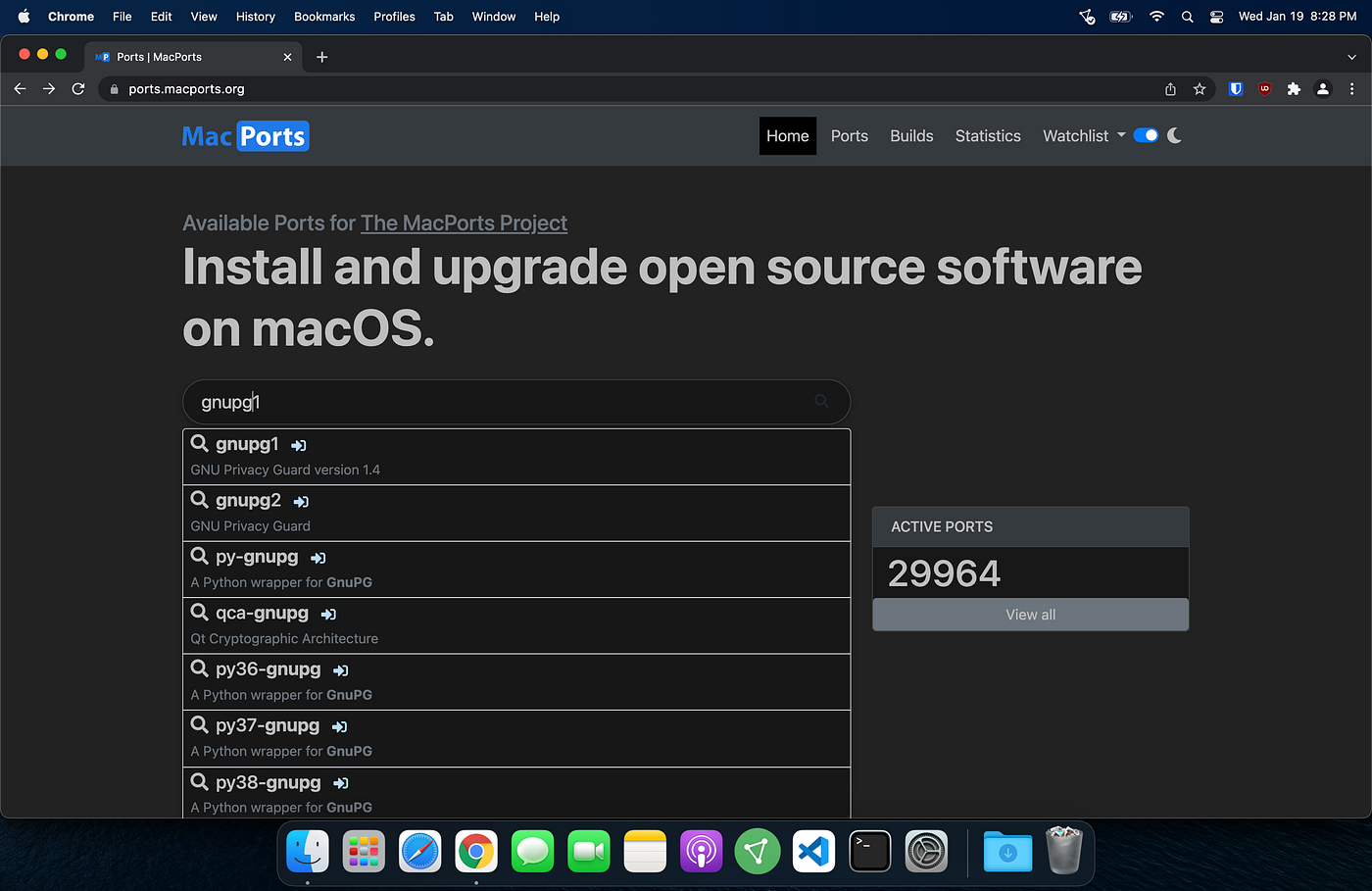Viewport: 1372px width, 891px height.
Task: Open the Statistics nav item
Action: point(988,136)
